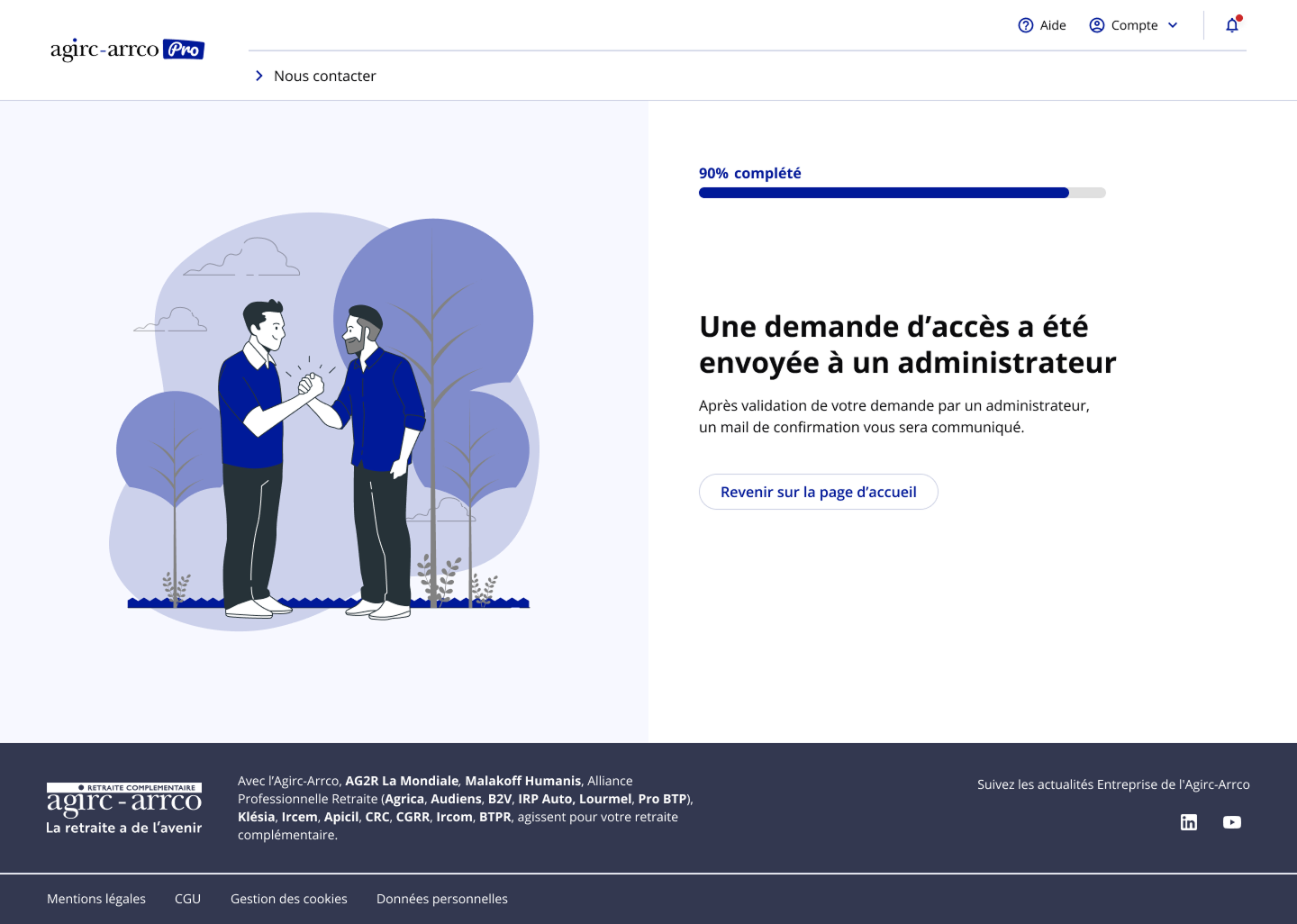Click the Compte user profile icon

click(1096, 25)
